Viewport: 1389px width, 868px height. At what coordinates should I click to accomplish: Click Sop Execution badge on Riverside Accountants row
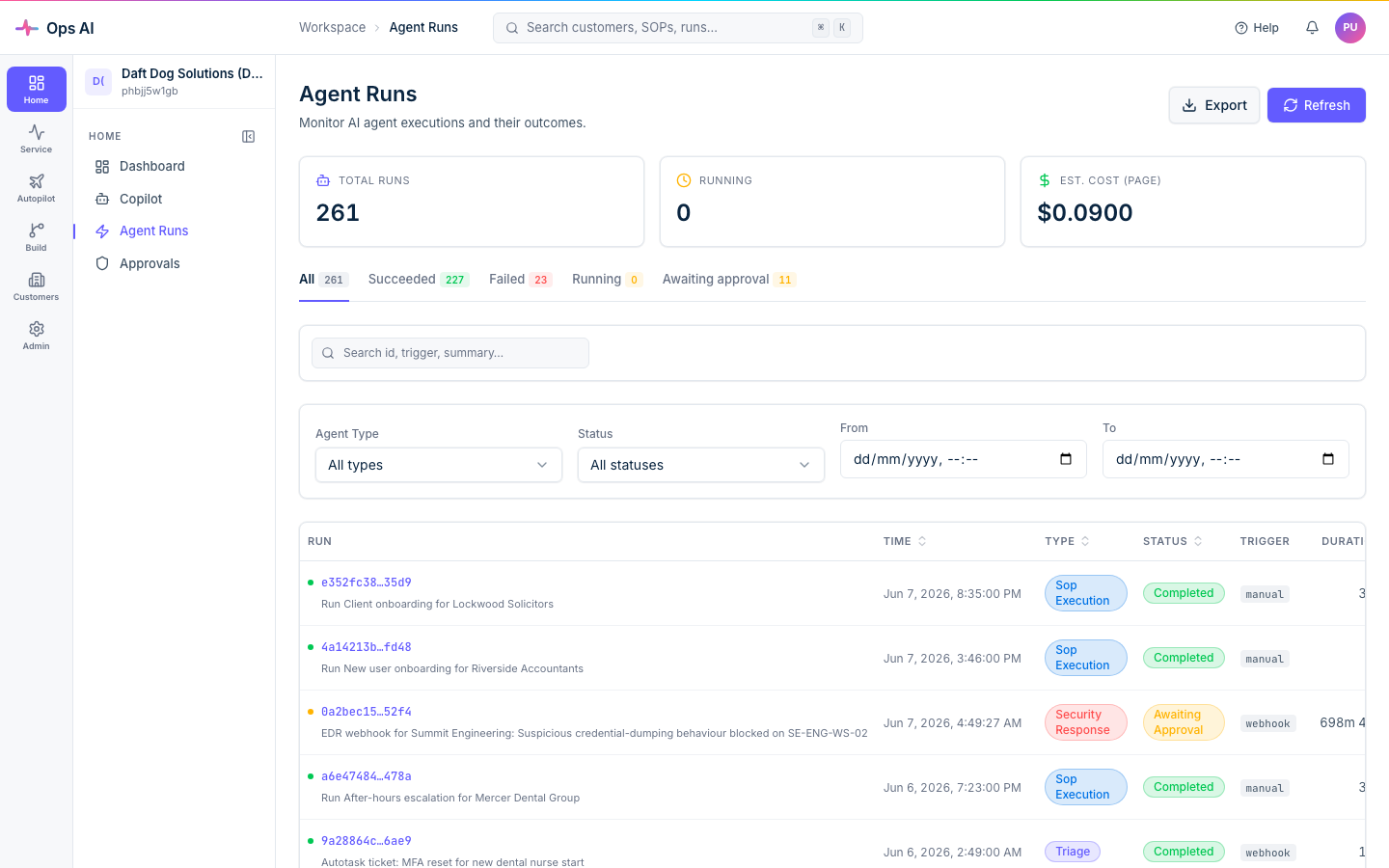pyautogui.click(x=1086, y=658)
